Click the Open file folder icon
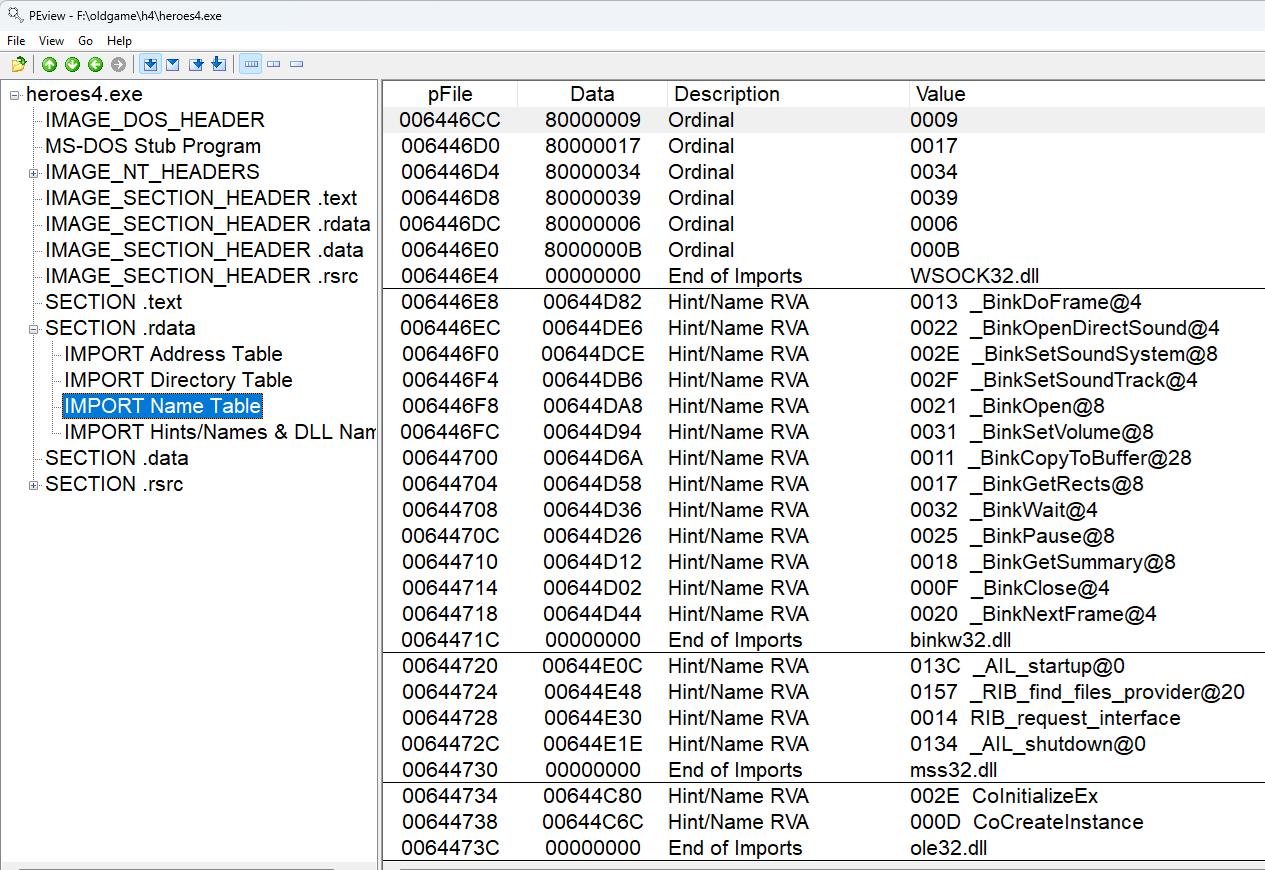1265x870 pixels. [18, 65]
